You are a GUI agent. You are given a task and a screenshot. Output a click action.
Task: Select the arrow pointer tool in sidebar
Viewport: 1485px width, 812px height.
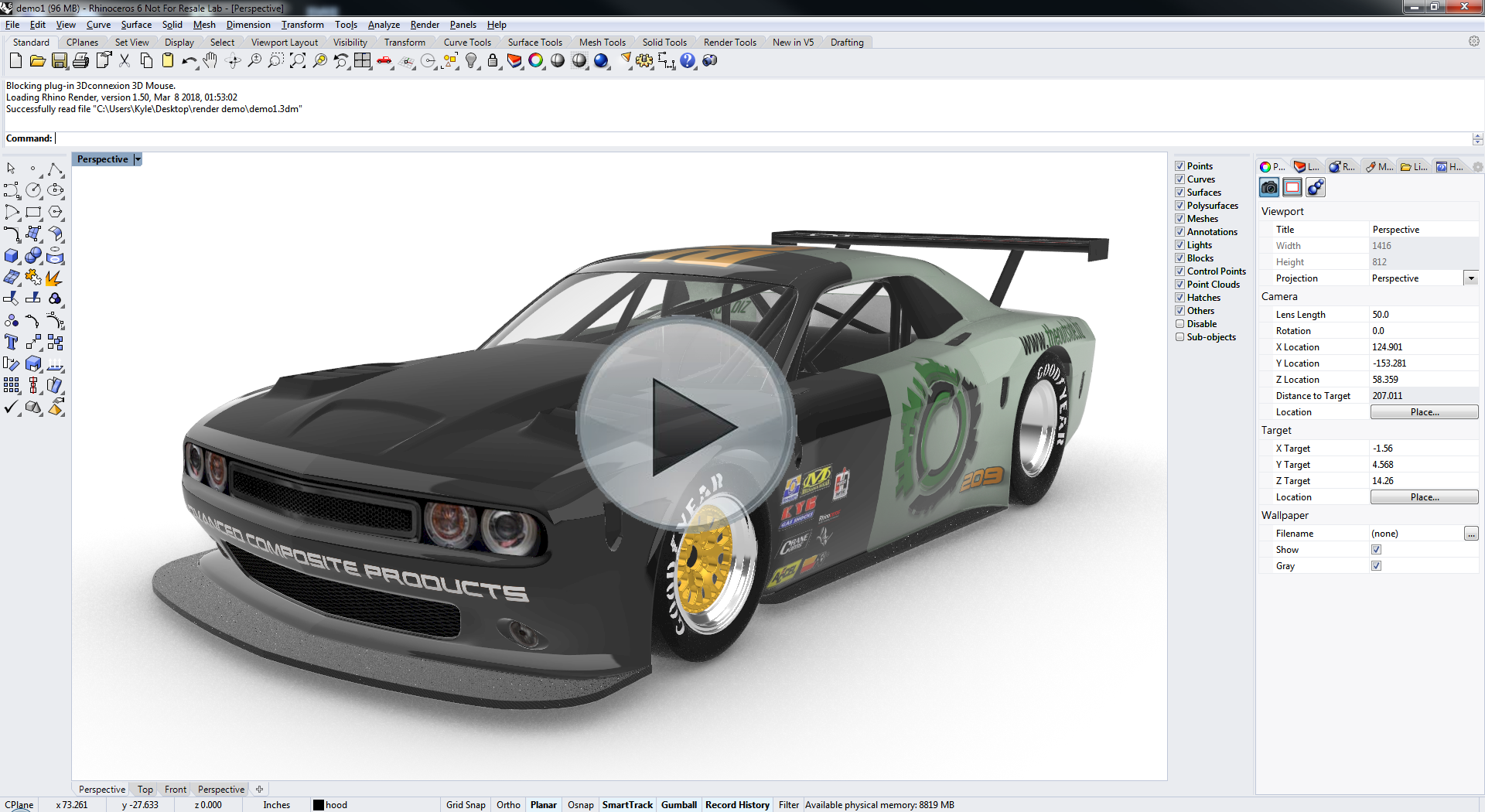11,168
